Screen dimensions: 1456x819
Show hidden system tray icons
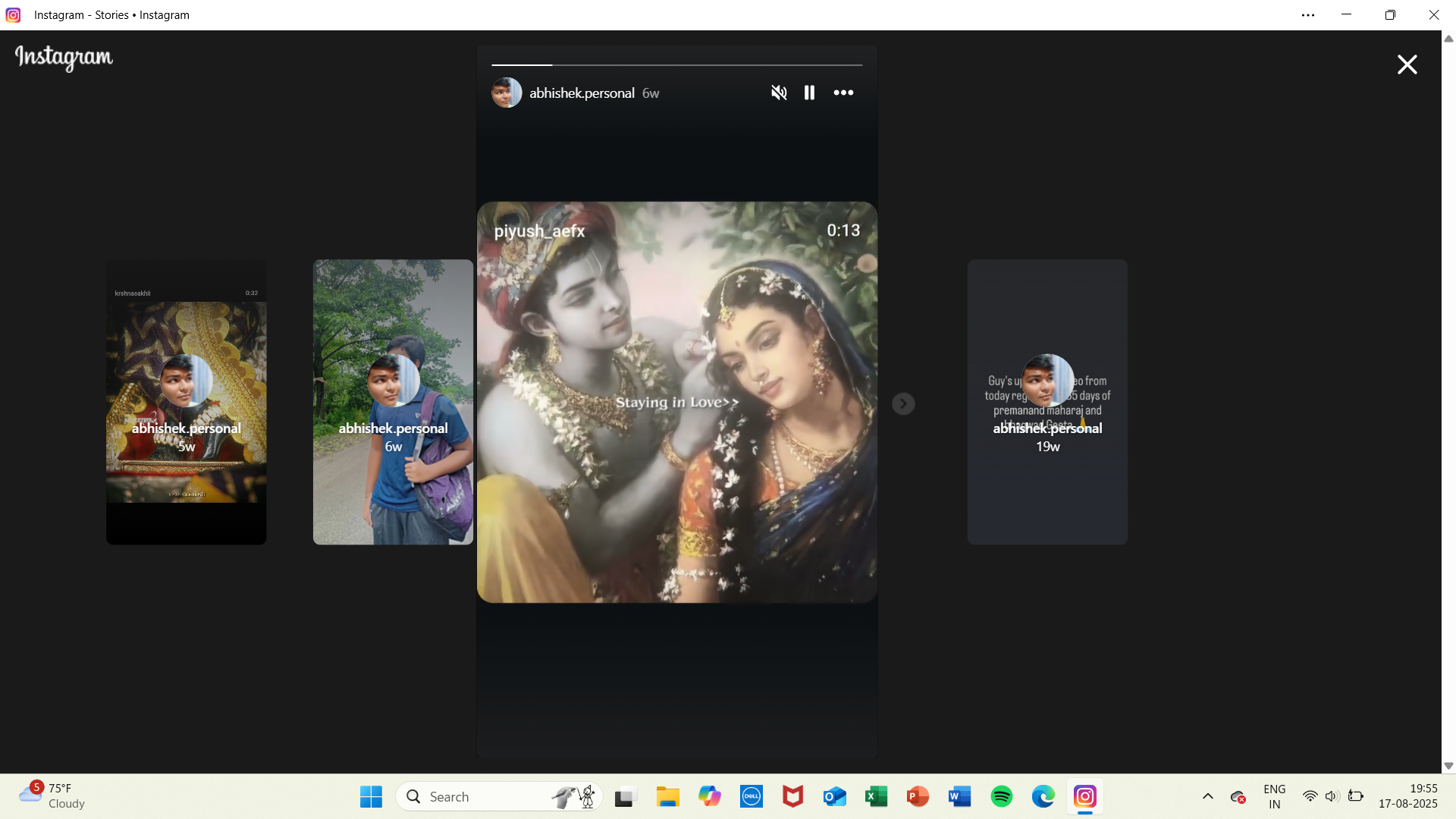click(1208, 797)
